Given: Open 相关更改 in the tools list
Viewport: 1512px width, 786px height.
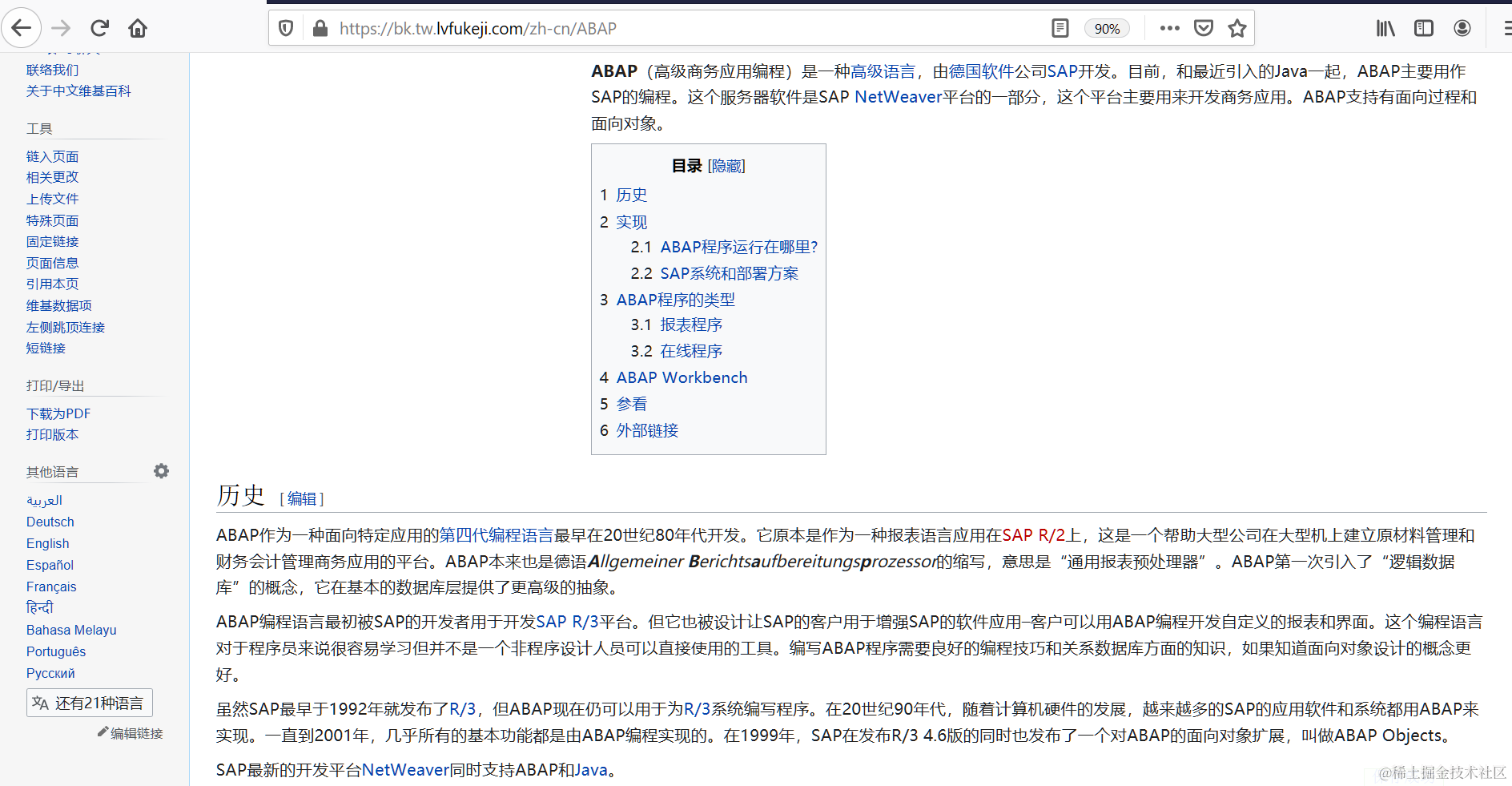Looking at the screenshot, I should coord(53,177).
